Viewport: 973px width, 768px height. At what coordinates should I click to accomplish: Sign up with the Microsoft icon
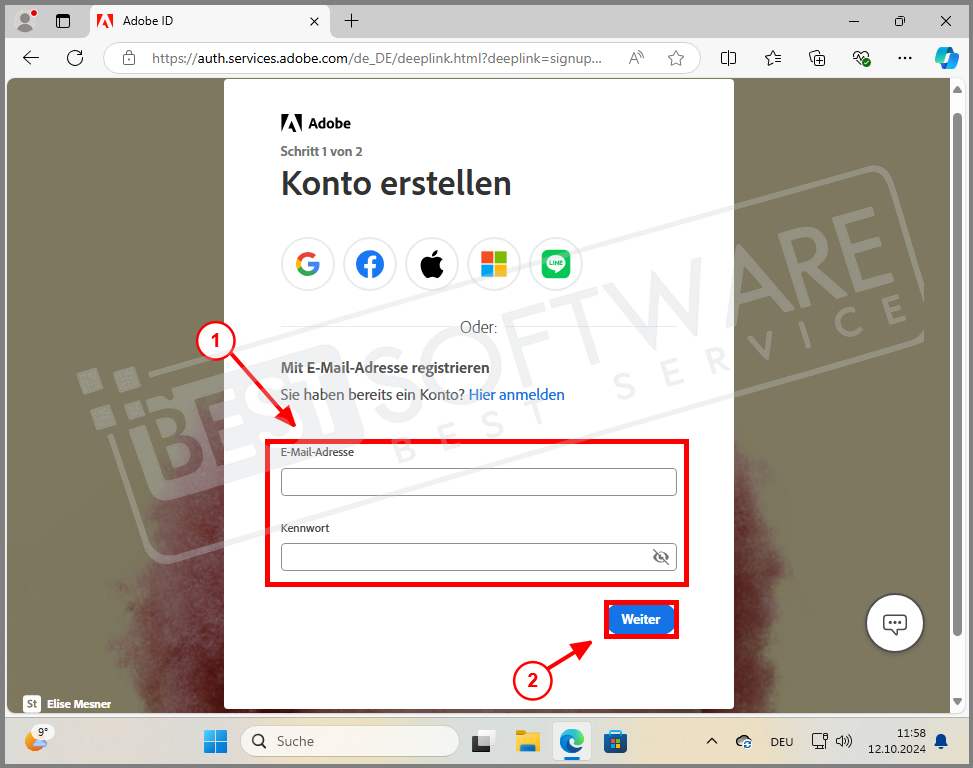coord(494,264)
